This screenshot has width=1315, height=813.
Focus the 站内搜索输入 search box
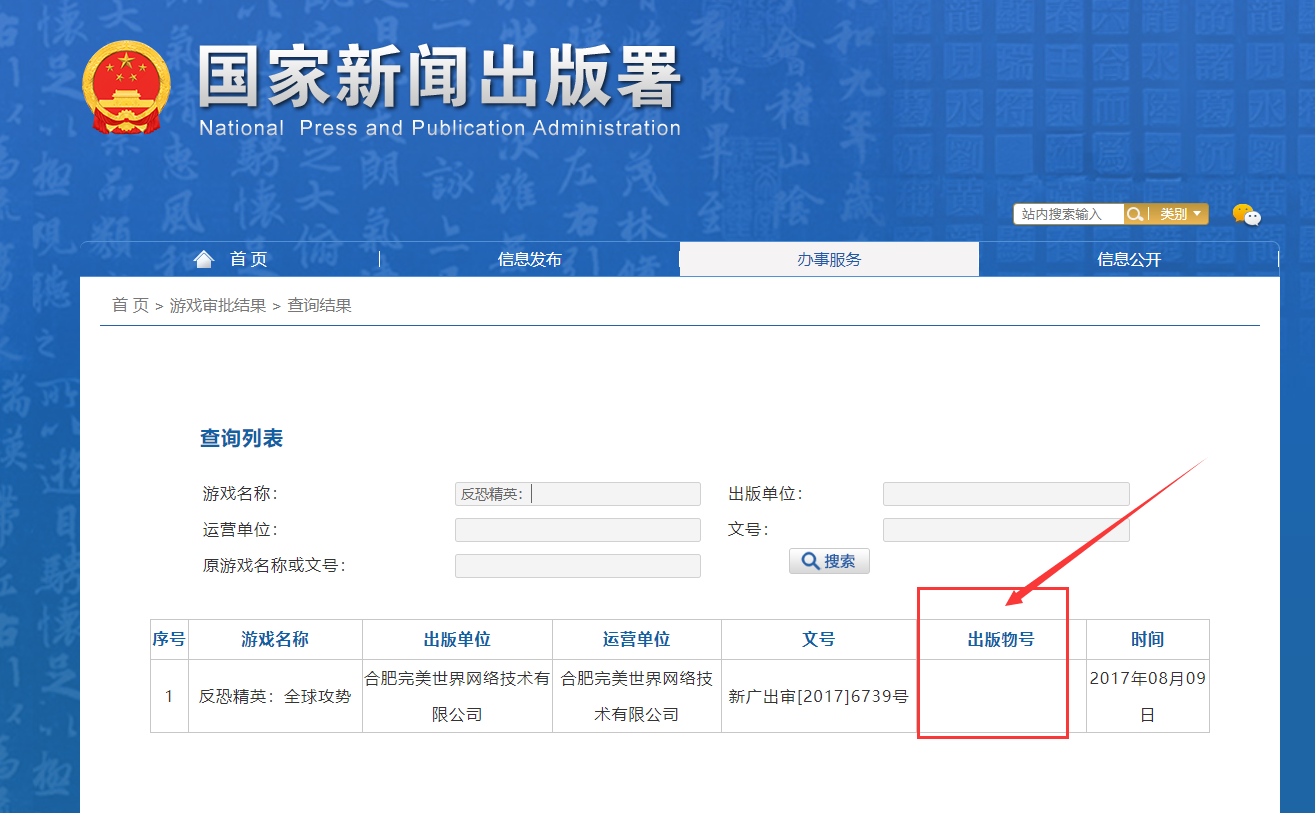(x=1068, y=214)
